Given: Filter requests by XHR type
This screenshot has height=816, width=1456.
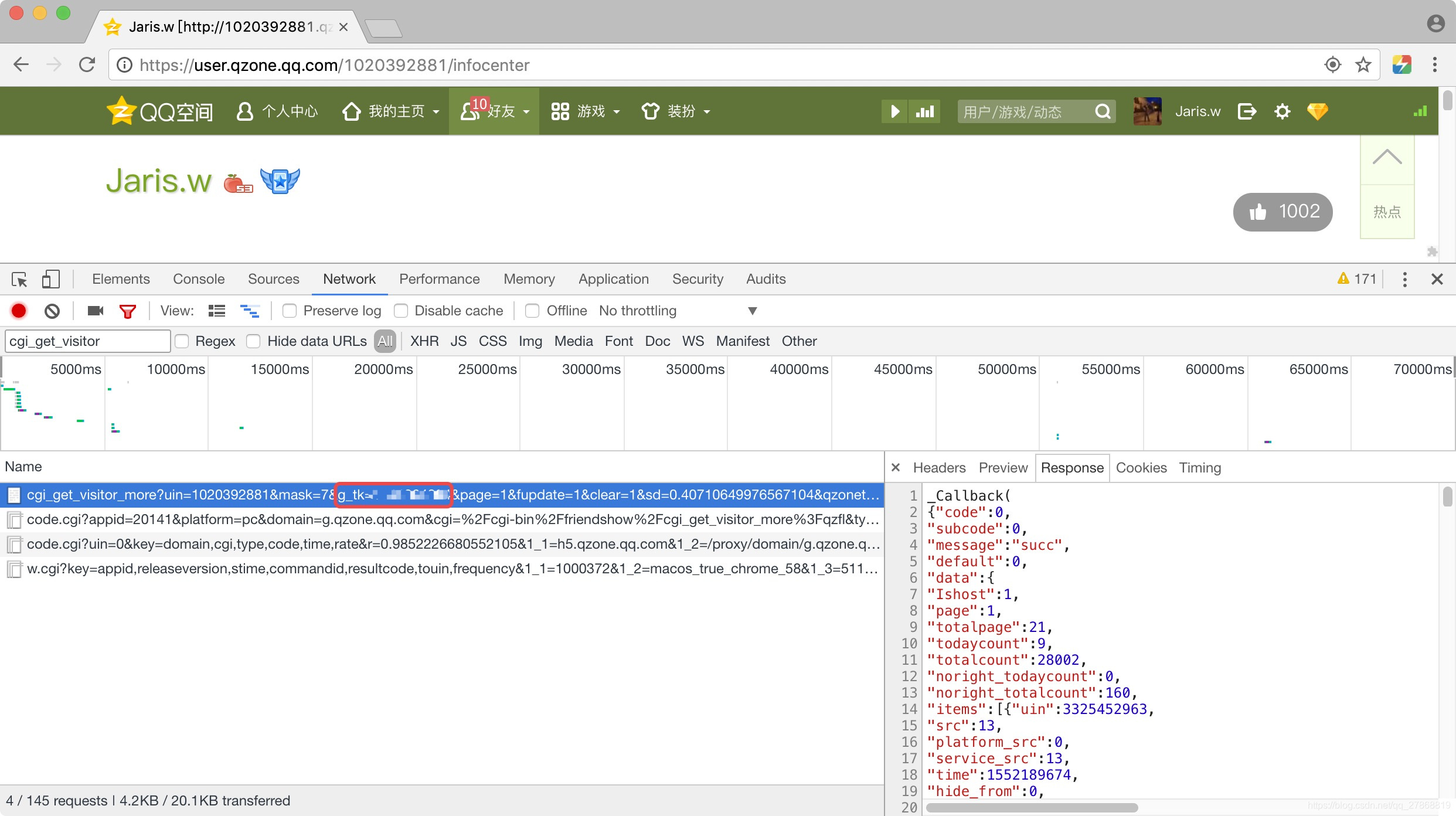Looking at the screenshot, I should [424, 341].
